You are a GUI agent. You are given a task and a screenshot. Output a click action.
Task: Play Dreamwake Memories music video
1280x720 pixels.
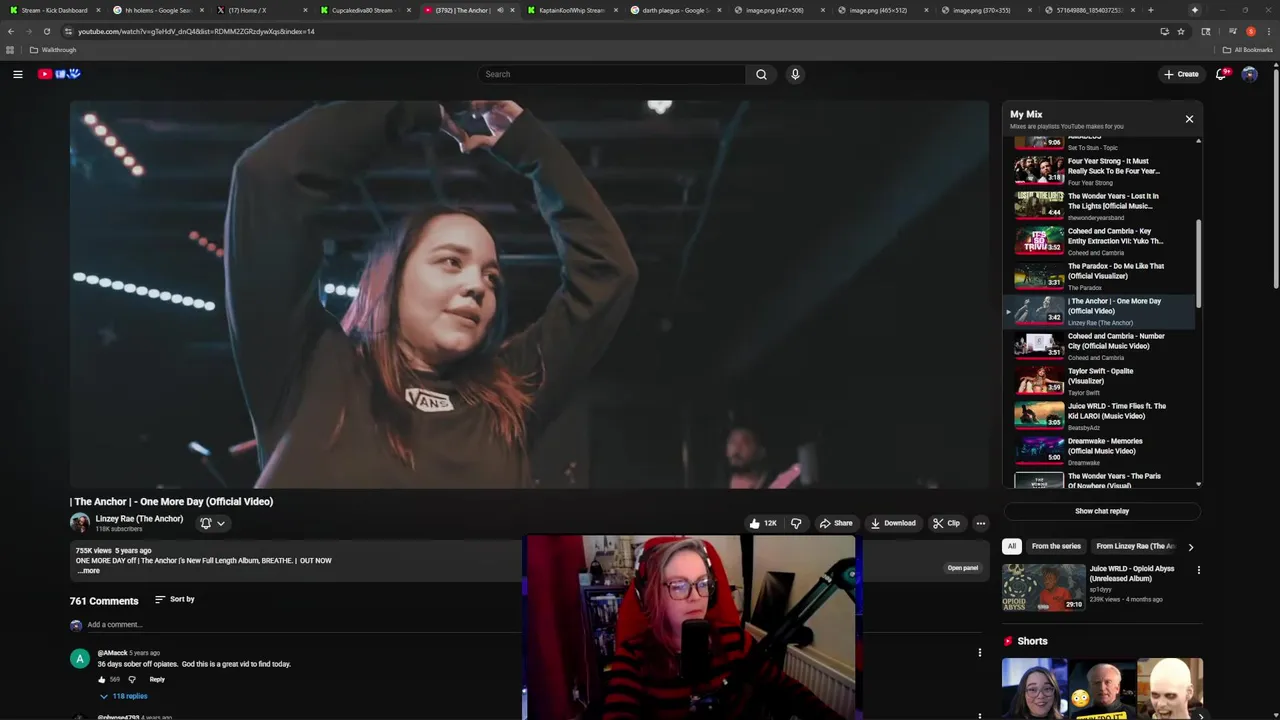coord(1098,451)
